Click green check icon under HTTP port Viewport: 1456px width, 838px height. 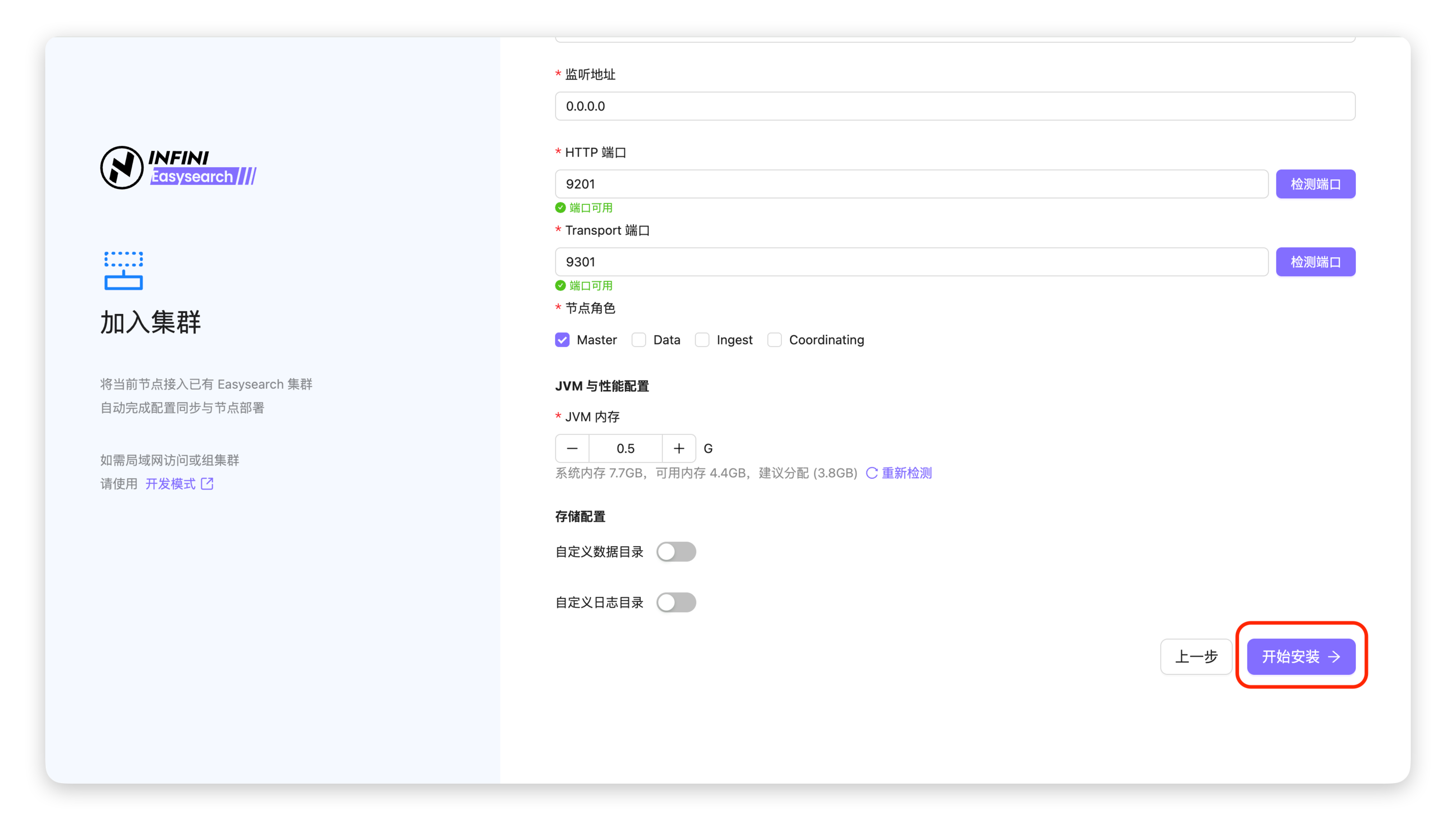point(560,208)
